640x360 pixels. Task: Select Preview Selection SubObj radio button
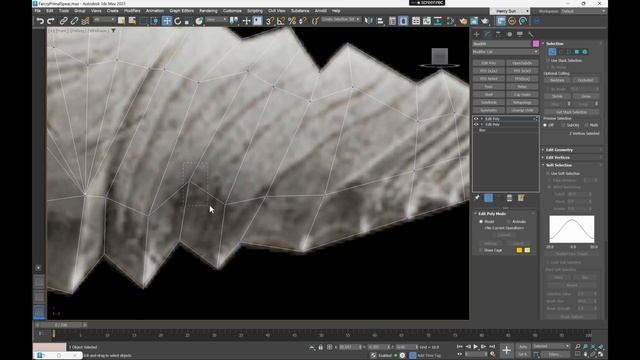(563, 125)
